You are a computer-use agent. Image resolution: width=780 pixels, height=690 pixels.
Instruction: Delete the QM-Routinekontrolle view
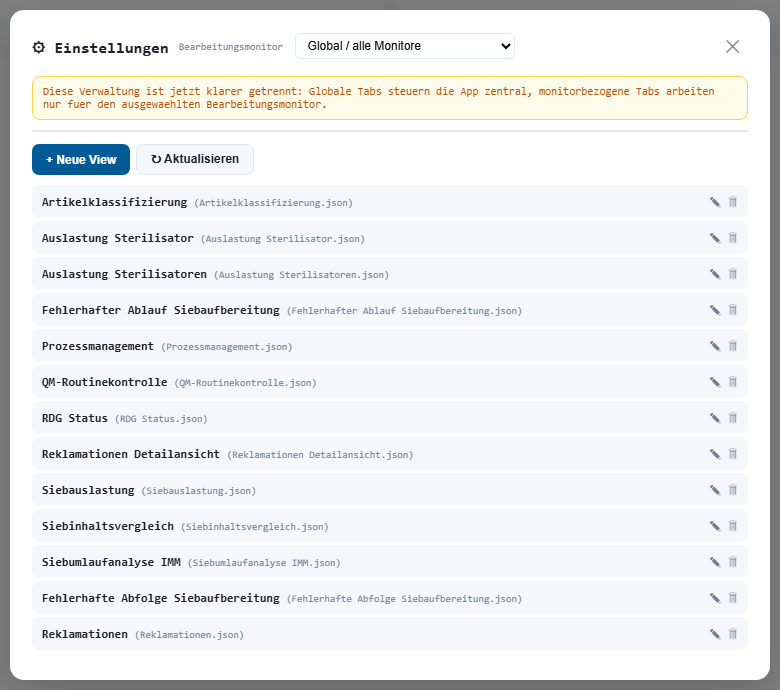tap(732, 382)
